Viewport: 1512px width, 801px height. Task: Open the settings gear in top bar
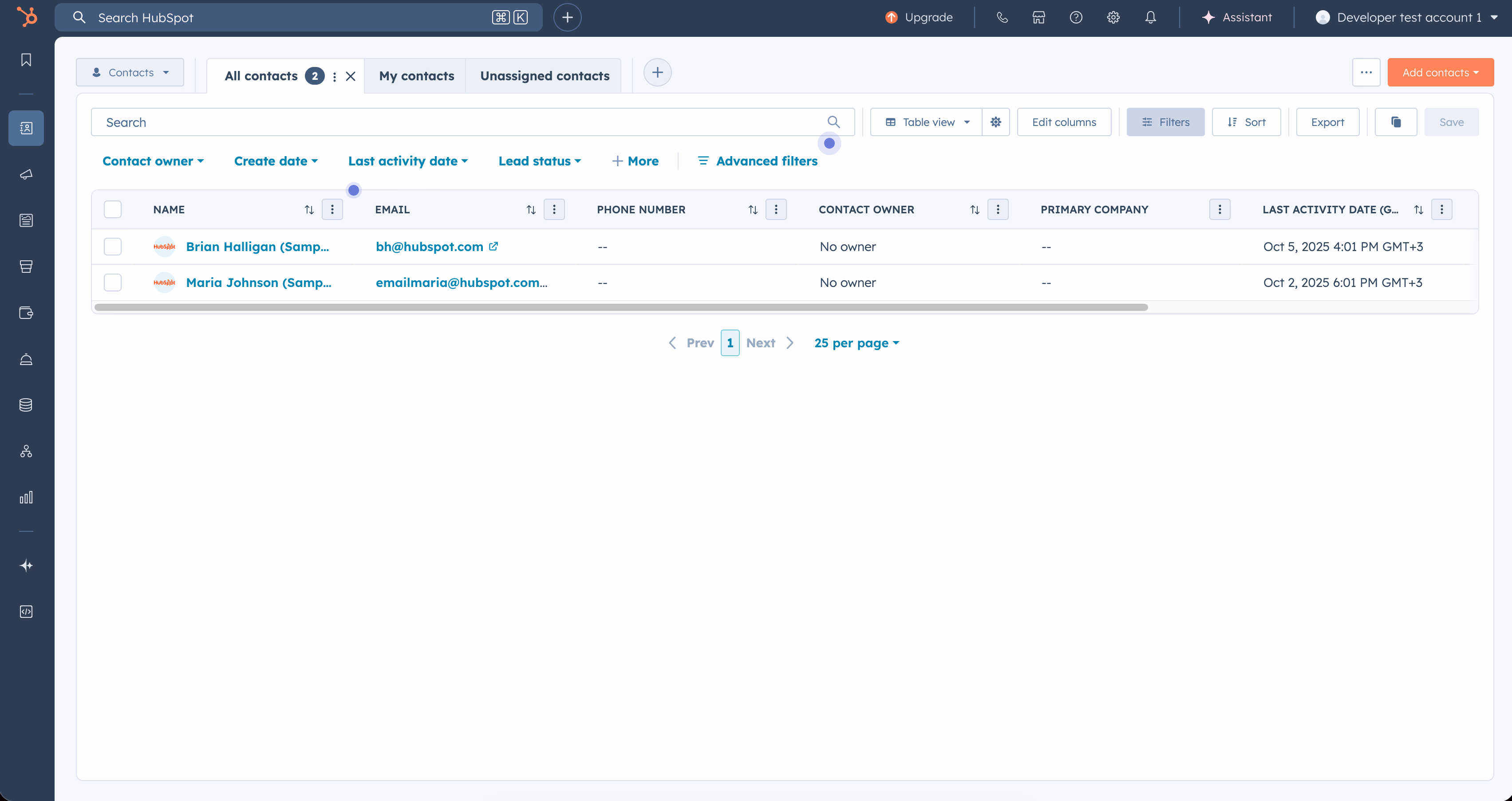click(1113, 18)
